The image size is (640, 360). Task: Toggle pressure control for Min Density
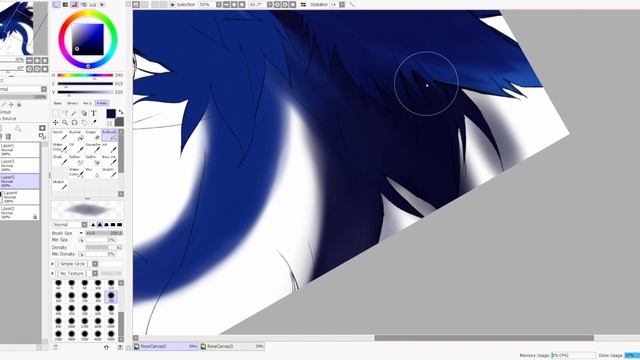81,254
